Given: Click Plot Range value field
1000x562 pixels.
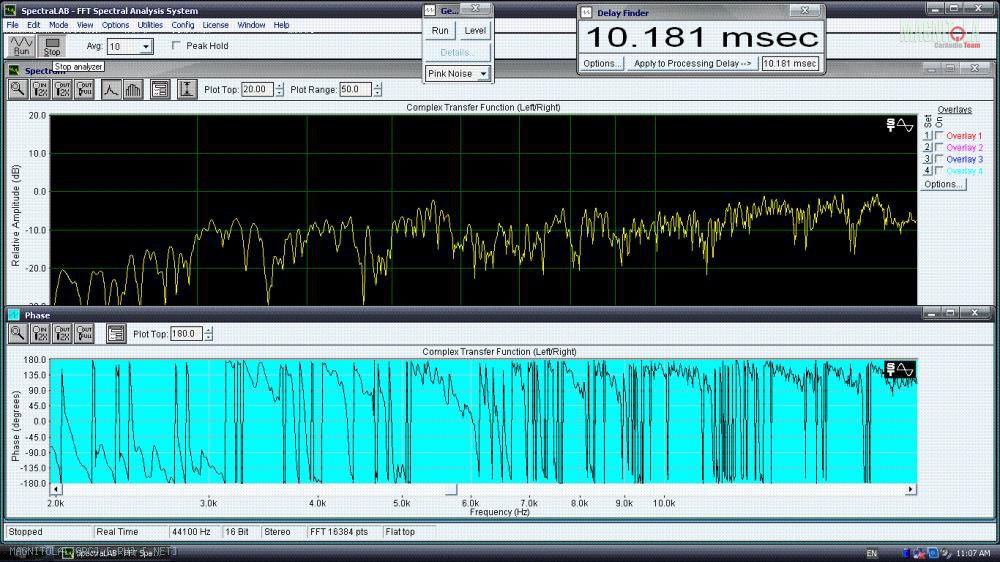Looking at the screenshot, I should (x=355, y=89).
